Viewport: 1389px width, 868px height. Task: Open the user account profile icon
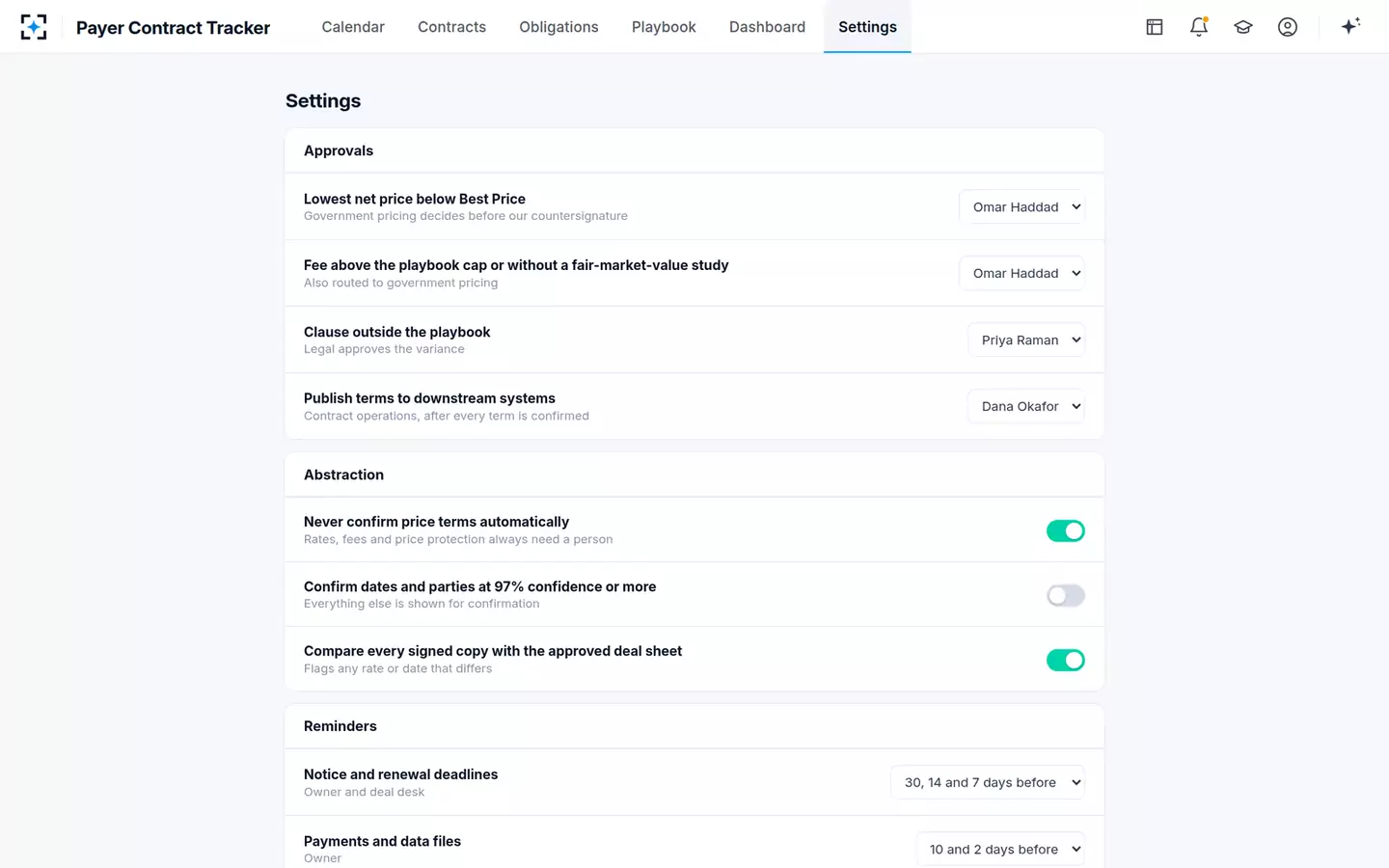tap(1288, 27)
